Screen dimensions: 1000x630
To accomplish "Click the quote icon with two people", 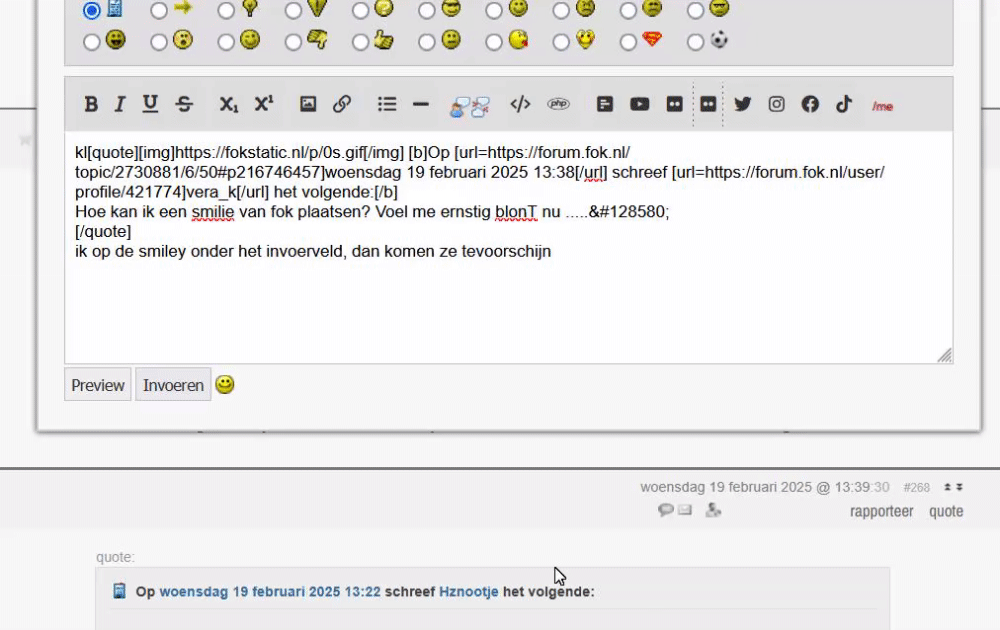I will (x=470, y=106).
